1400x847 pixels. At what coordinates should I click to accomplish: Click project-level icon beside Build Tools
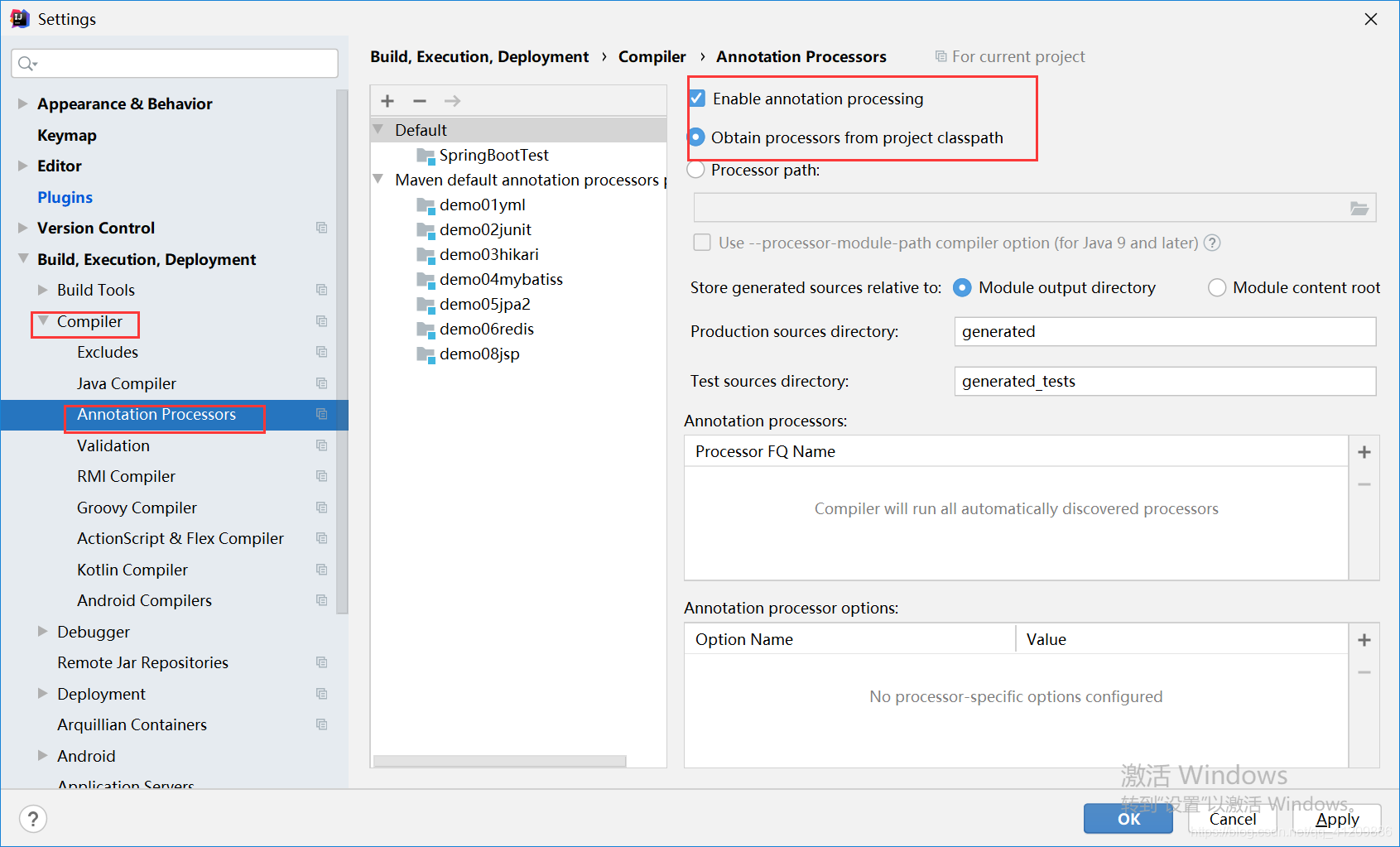[322, 290]
